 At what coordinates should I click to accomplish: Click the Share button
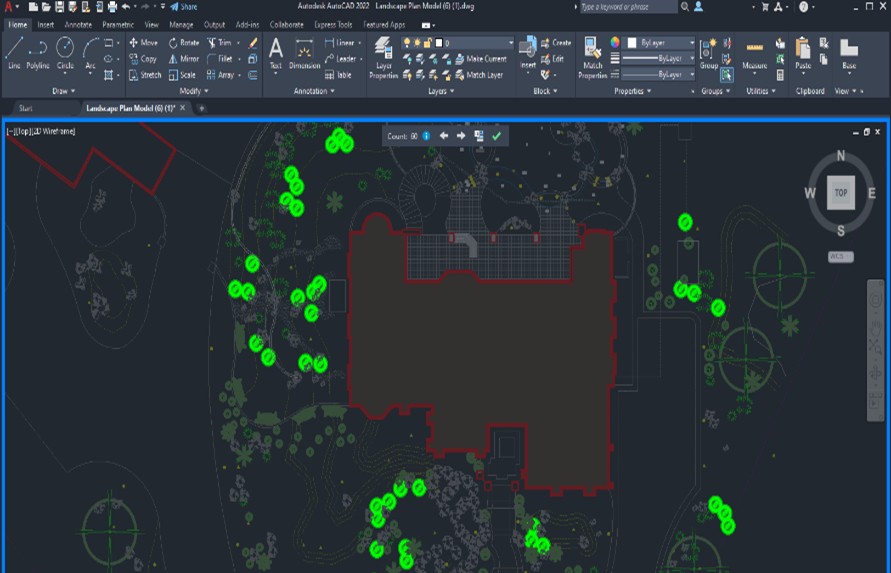coord(183,7)
